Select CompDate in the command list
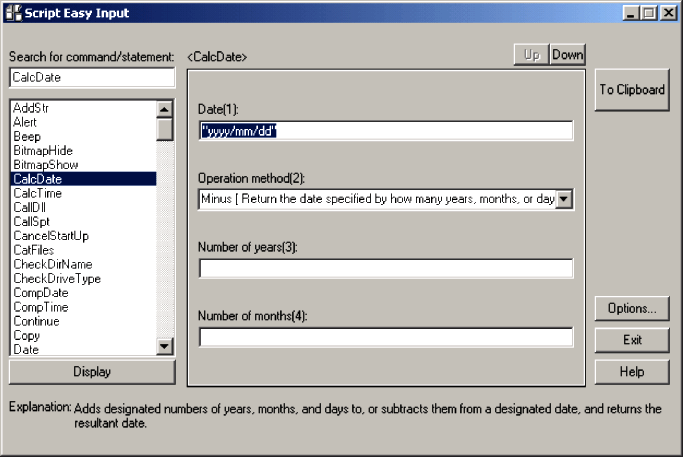The width and height of the screenshot is (683, 457). [x=83, y=293]
